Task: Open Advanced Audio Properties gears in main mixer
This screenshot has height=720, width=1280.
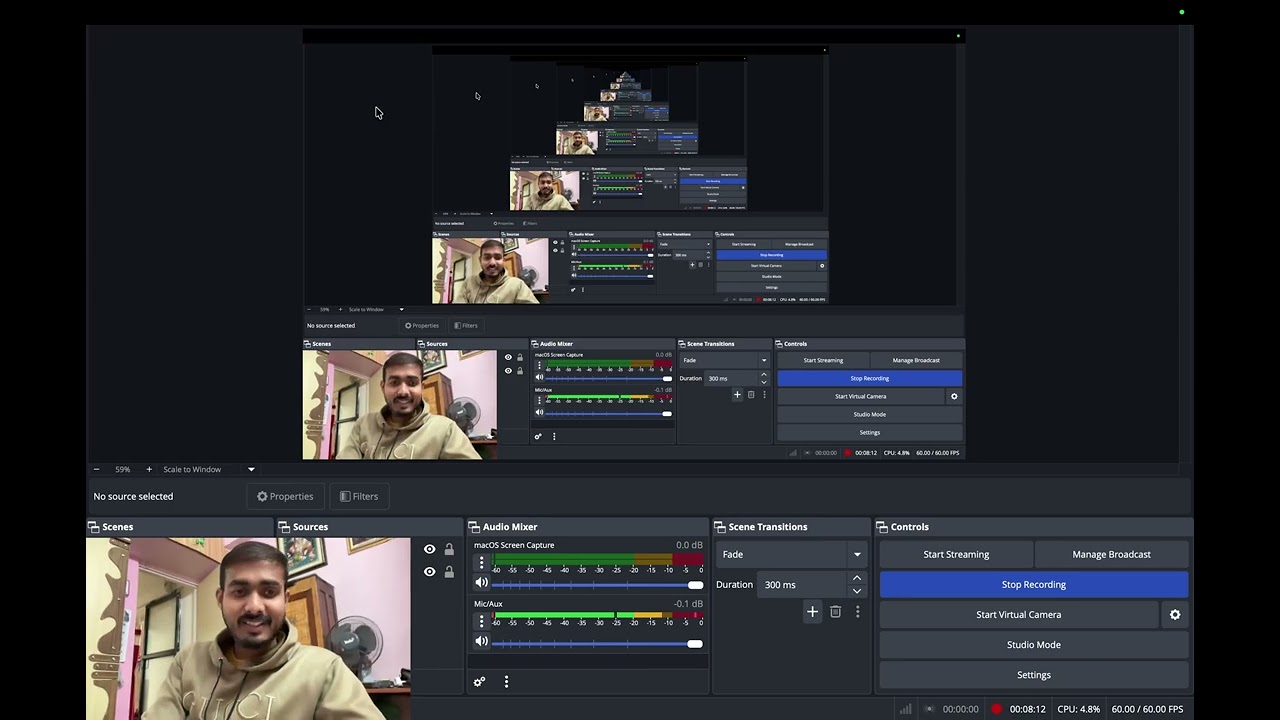Action: point(479,682)
